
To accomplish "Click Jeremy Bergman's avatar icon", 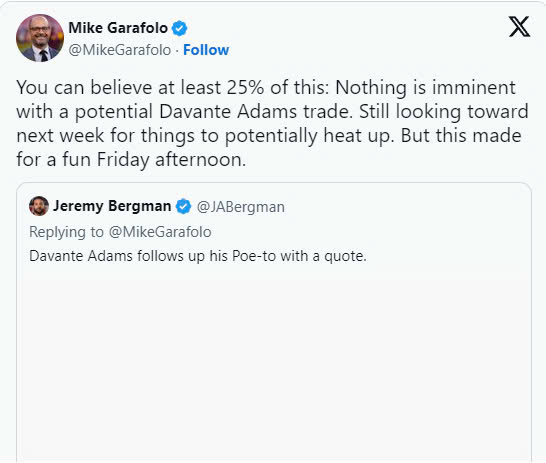I will tap(39, 206).
